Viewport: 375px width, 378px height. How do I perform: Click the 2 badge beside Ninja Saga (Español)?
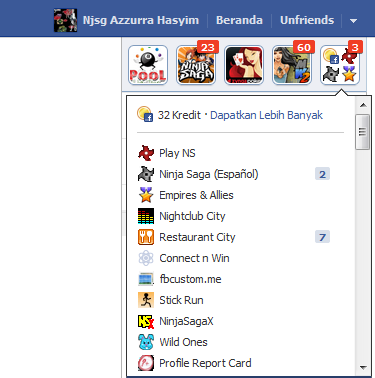(x=322, y=174)
